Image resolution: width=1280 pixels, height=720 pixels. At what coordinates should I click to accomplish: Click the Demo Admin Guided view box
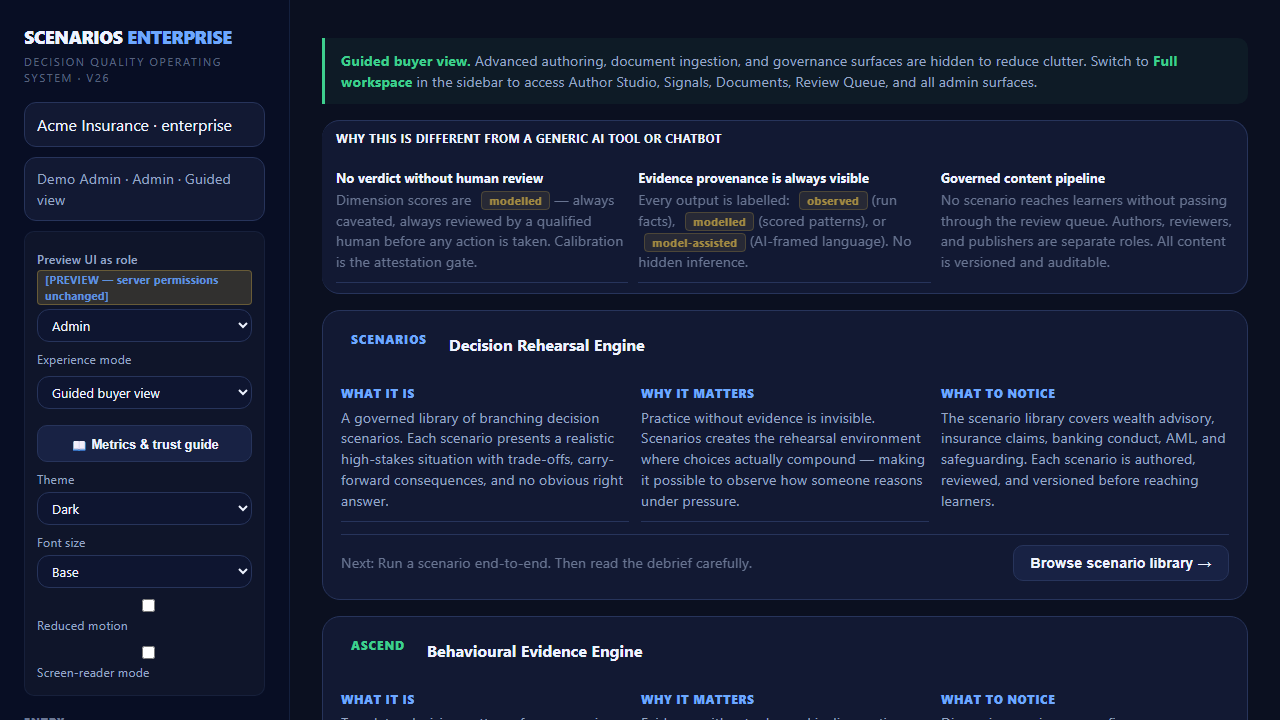(144, 189)
